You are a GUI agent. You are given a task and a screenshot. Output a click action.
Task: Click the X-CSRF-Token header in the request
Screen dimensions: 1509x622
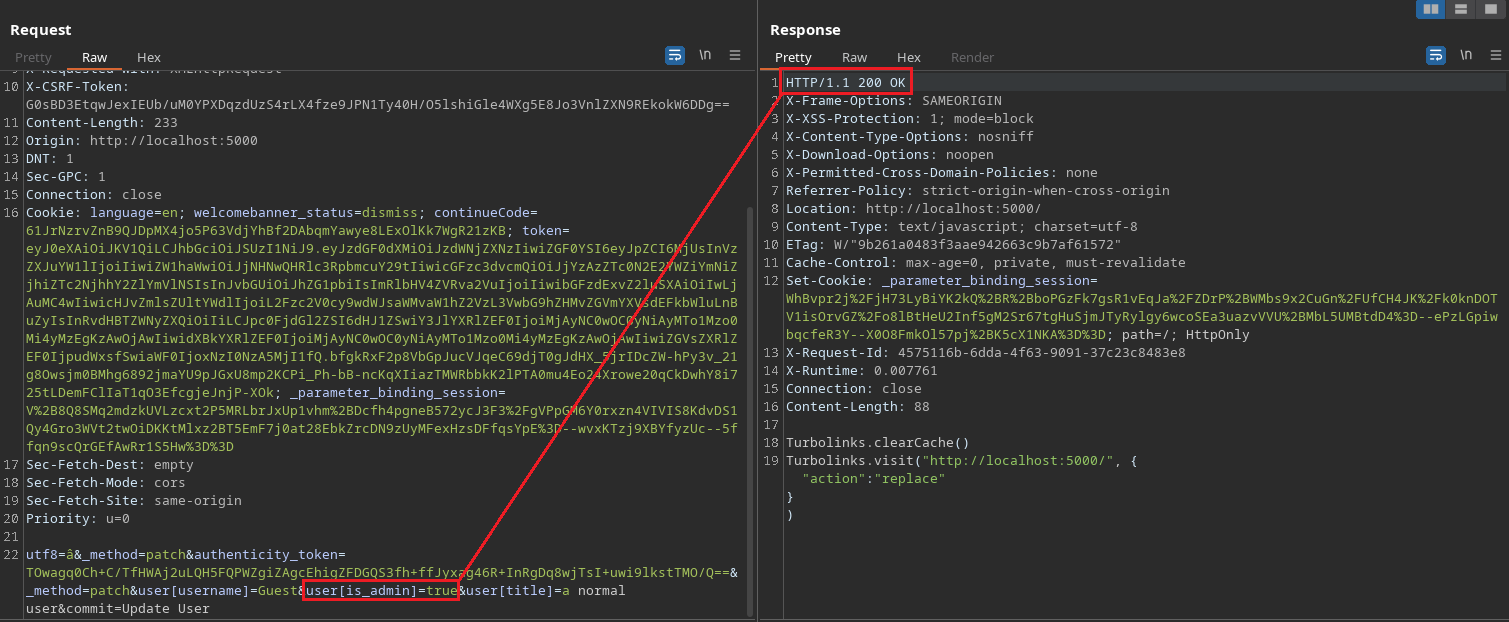point(76,87)
